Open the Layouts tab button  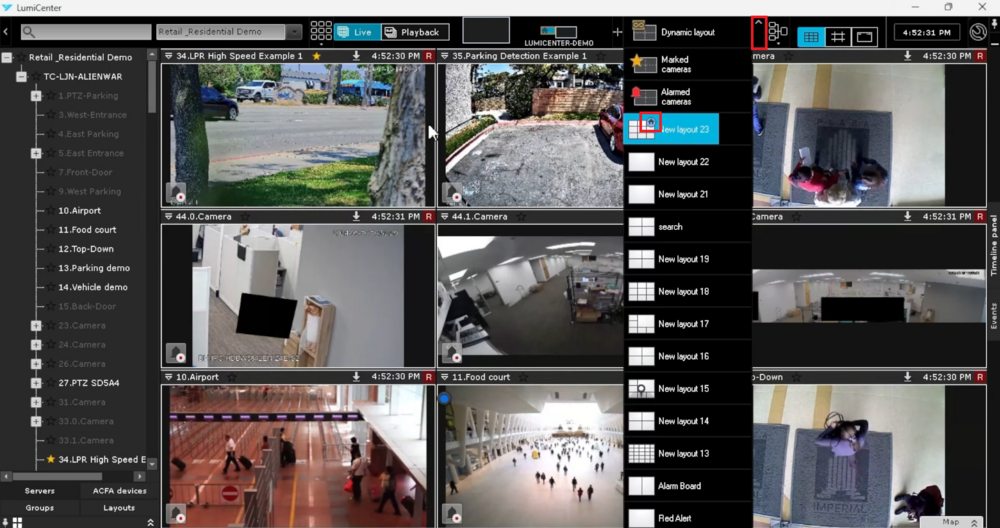(119, 508)
